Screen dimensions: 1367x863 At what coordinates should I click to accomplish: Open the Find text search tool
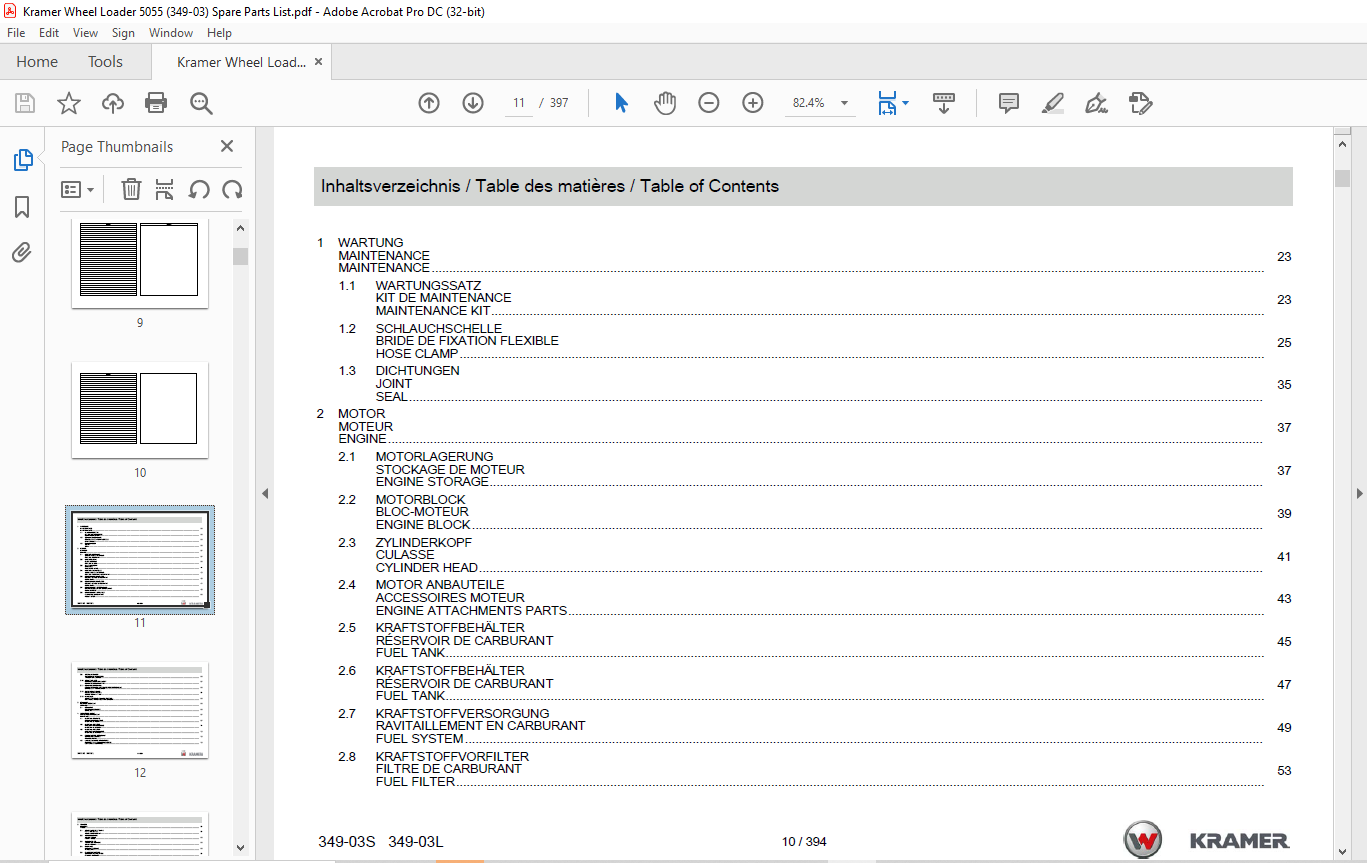click(201, 103)
